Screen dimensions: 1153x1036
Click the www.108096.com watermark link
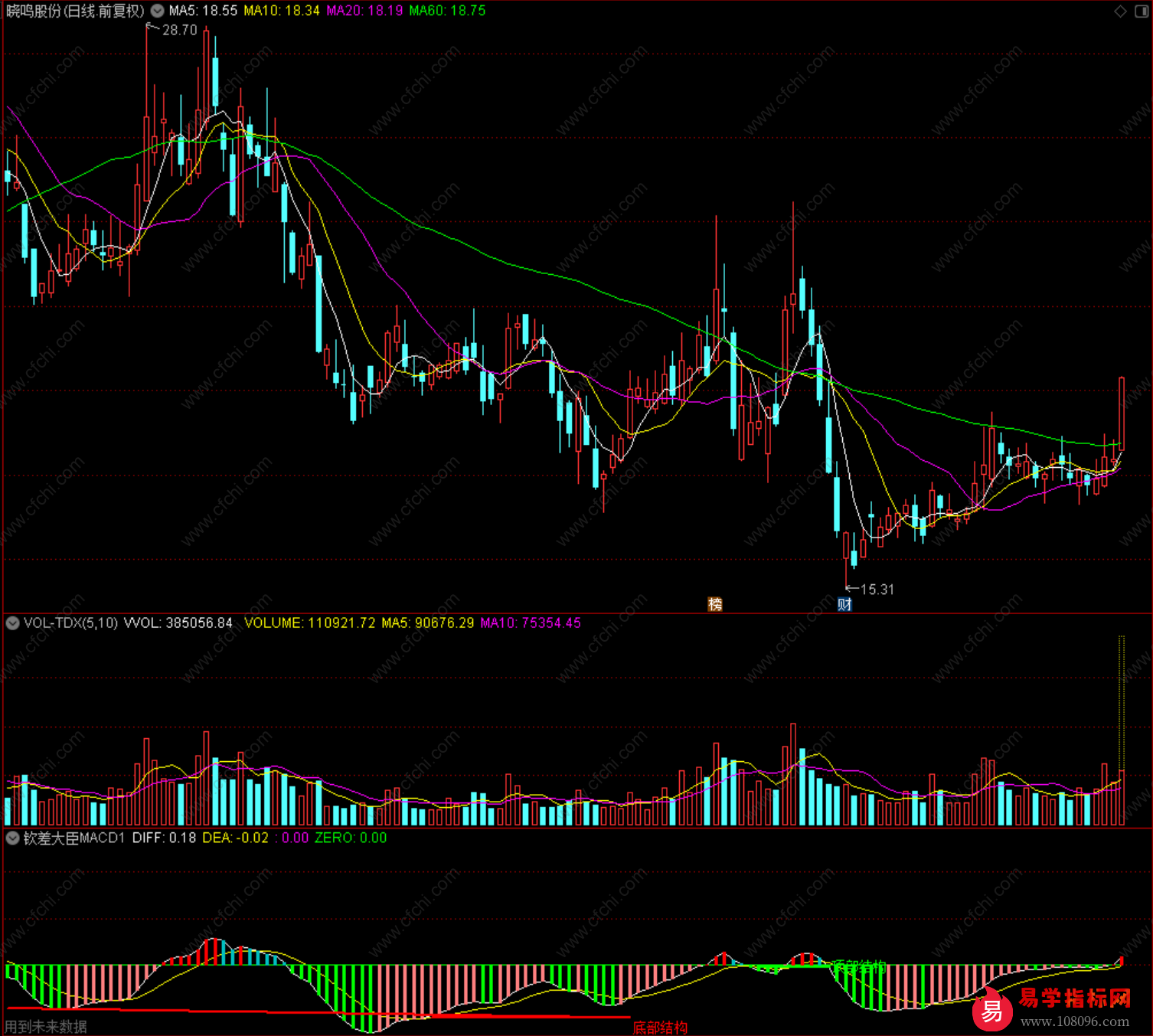click(x=1074, y=1021)
